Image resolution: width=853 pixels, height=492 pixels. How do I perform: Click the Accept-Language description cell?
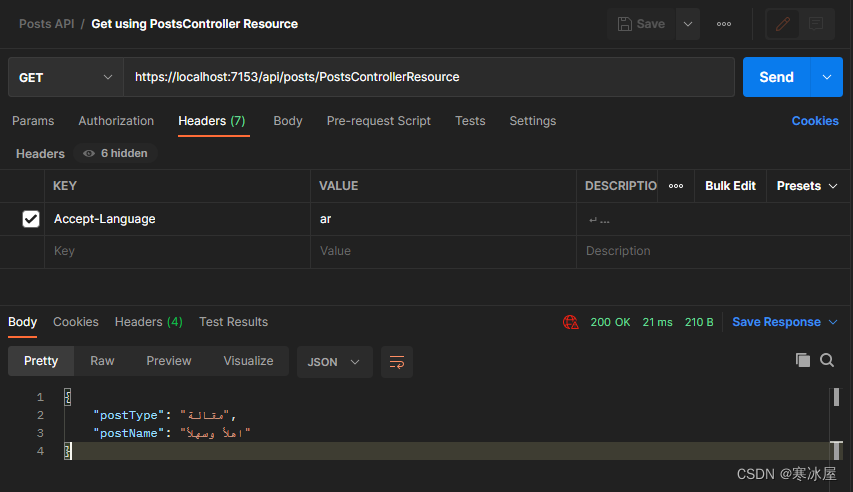click(x=713, y=219)
